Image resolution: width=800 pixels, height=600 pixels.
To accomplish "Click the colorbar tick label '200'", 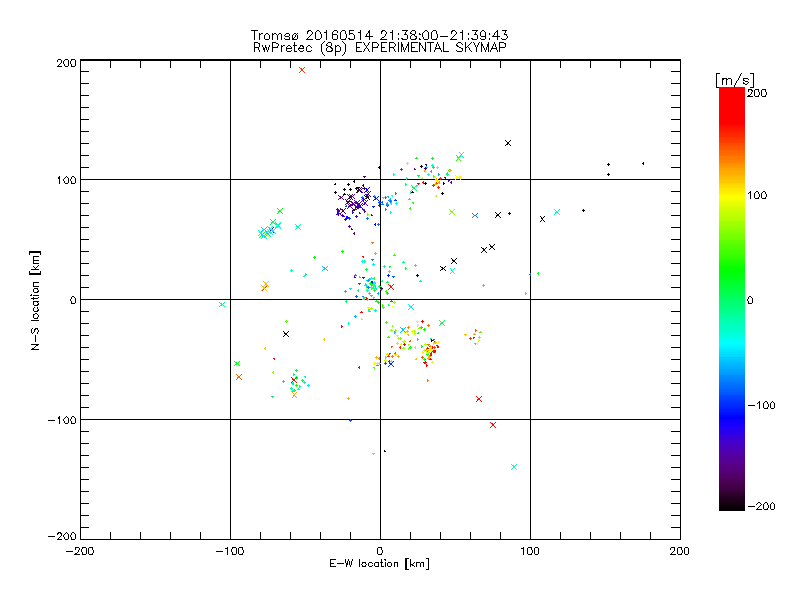I will point(757,93).
